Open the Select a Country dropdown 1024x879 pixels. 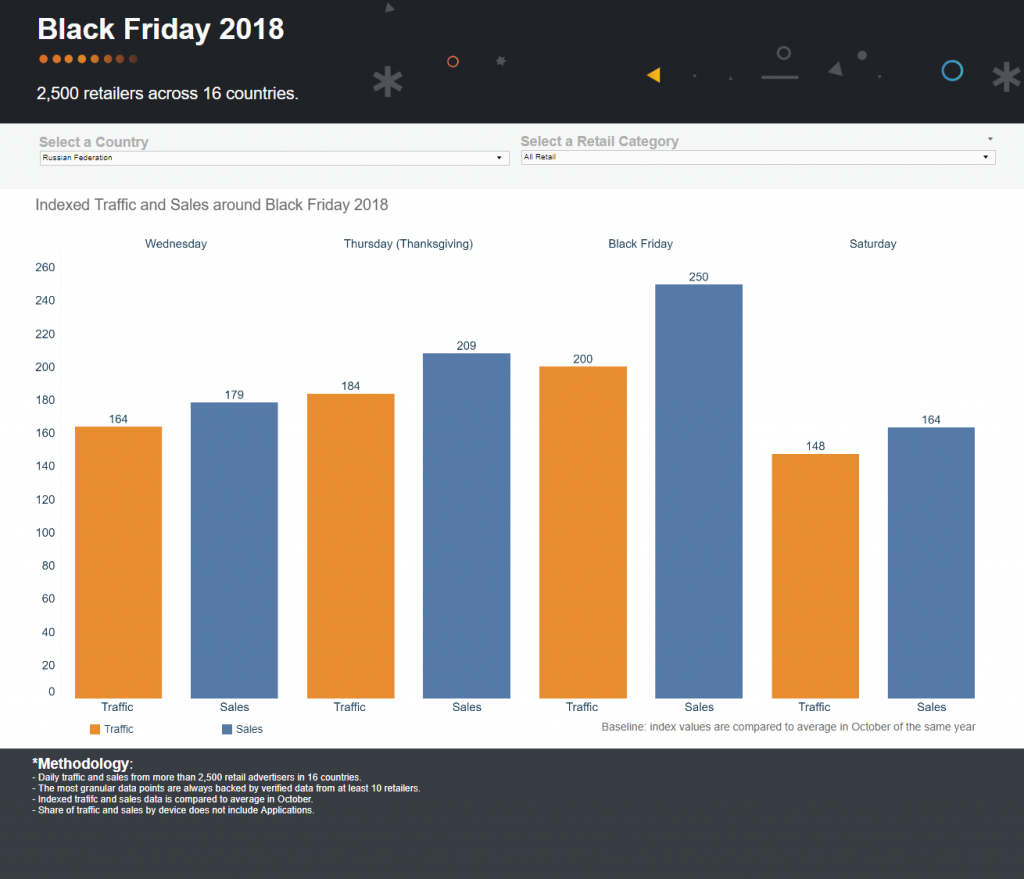pyautogui.click(x=273, y=158)
